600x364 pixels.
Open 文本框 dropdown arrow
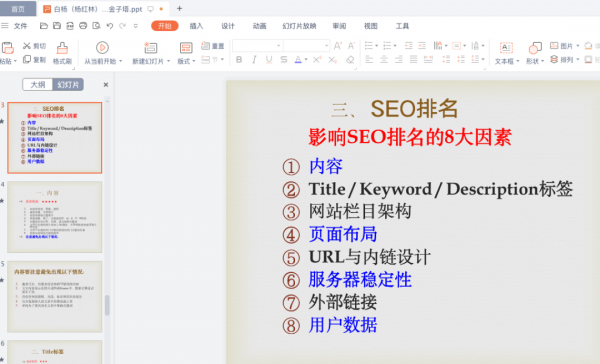click(517, 61)
